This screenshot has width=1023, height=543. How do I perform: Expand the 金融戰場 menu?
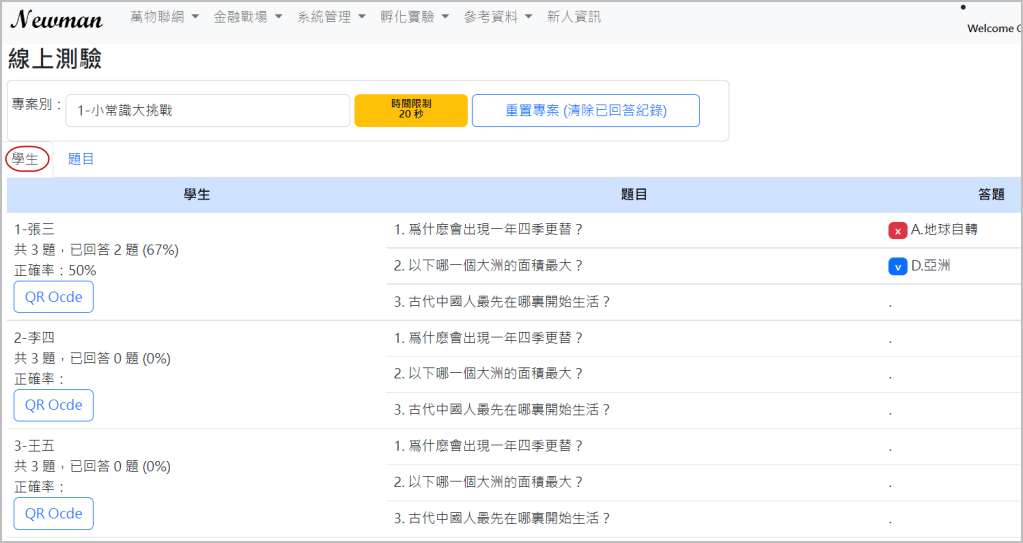pos(248,17)
